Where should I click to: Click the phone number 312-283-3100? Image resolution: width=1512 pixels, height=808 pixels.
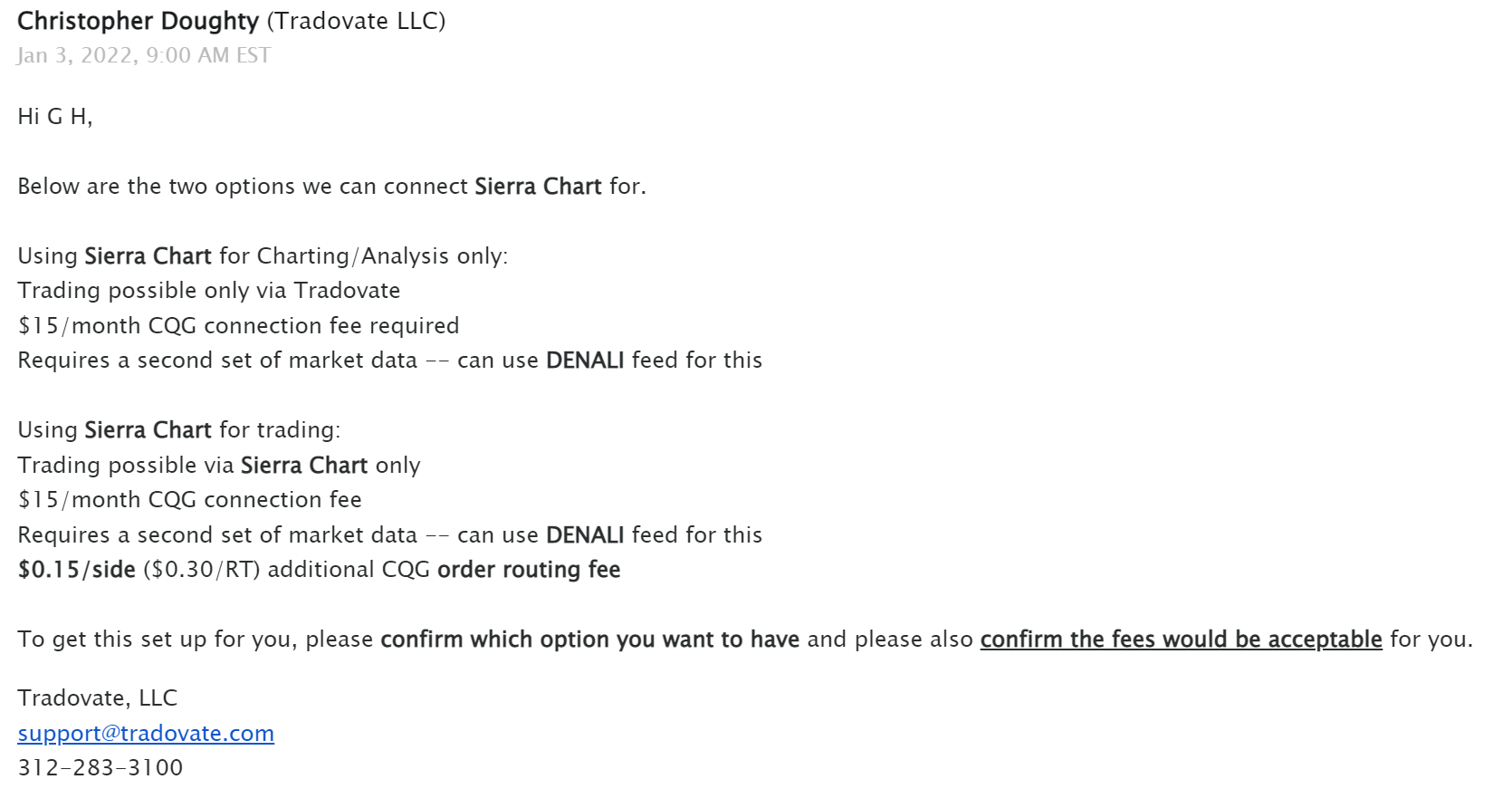pos(100,767)
